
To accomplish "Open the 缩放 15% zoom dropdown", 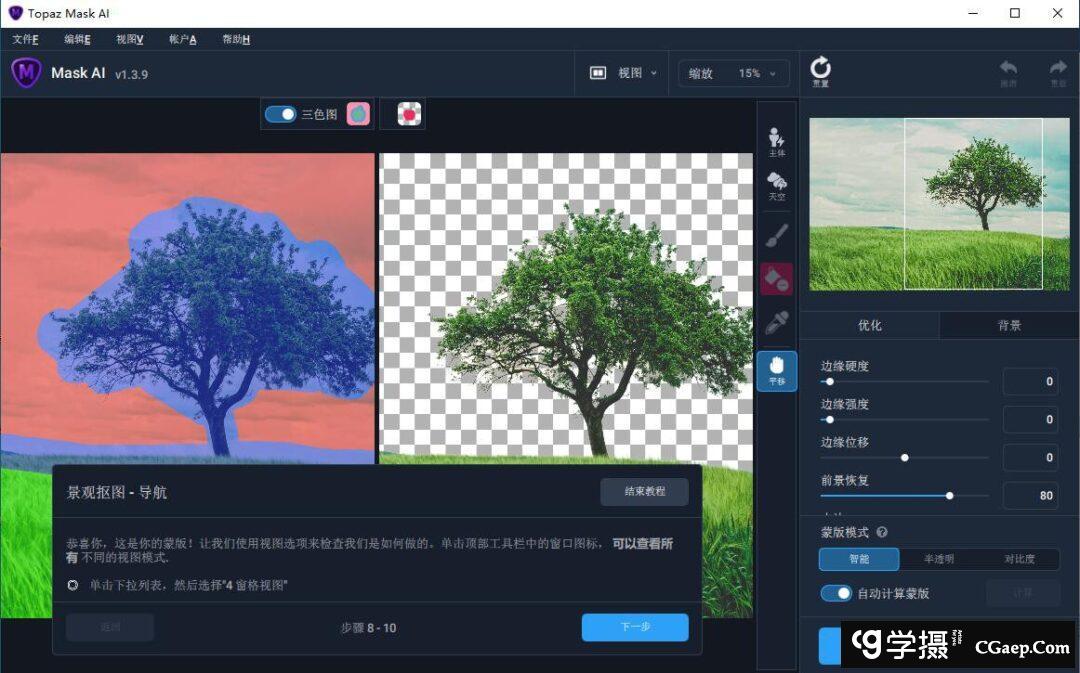I will tap(733, 73).
